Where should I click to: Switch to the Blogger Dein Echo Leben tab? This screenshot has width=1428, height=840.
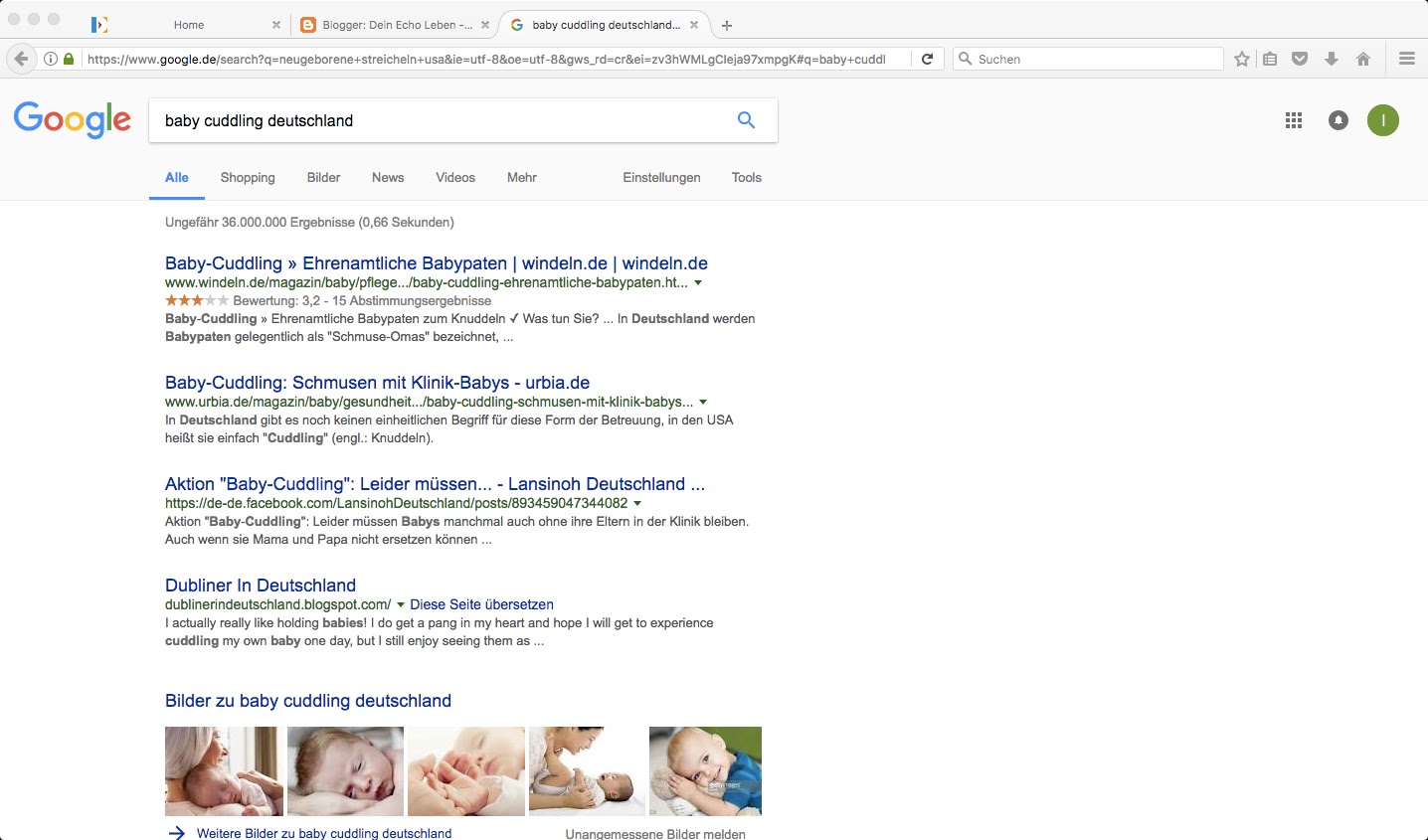coord(395,25)
